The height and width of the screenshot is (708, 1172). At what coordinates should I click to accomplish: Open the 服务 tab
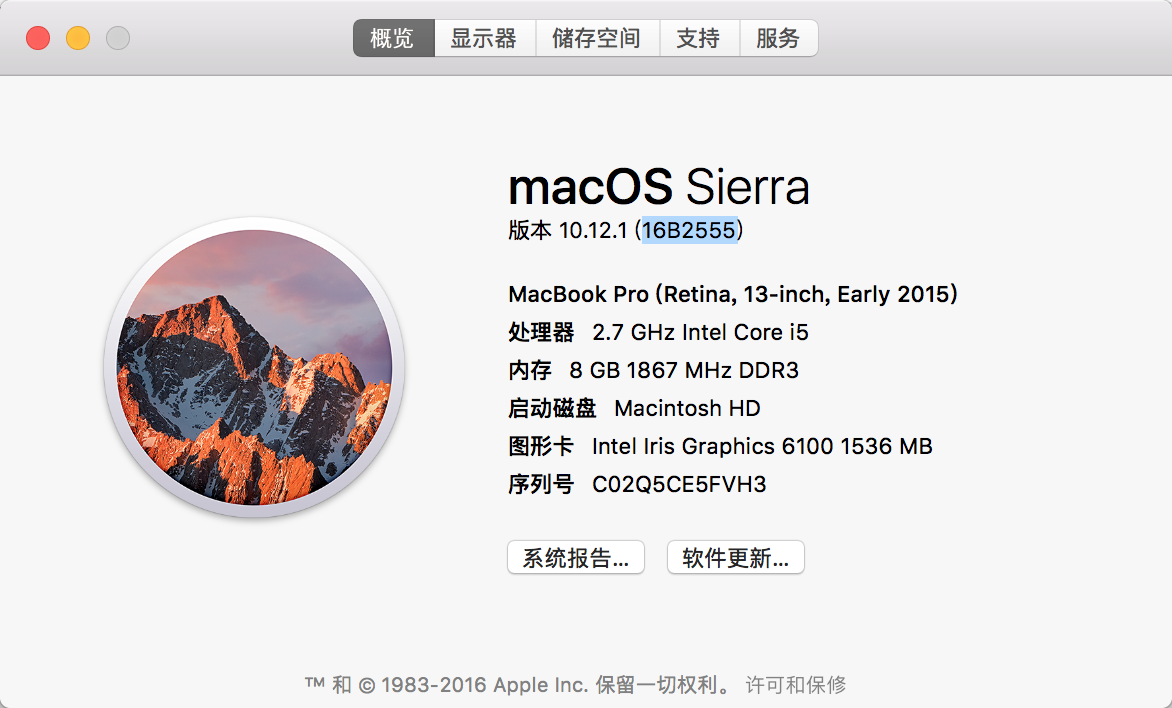point(778,39)
